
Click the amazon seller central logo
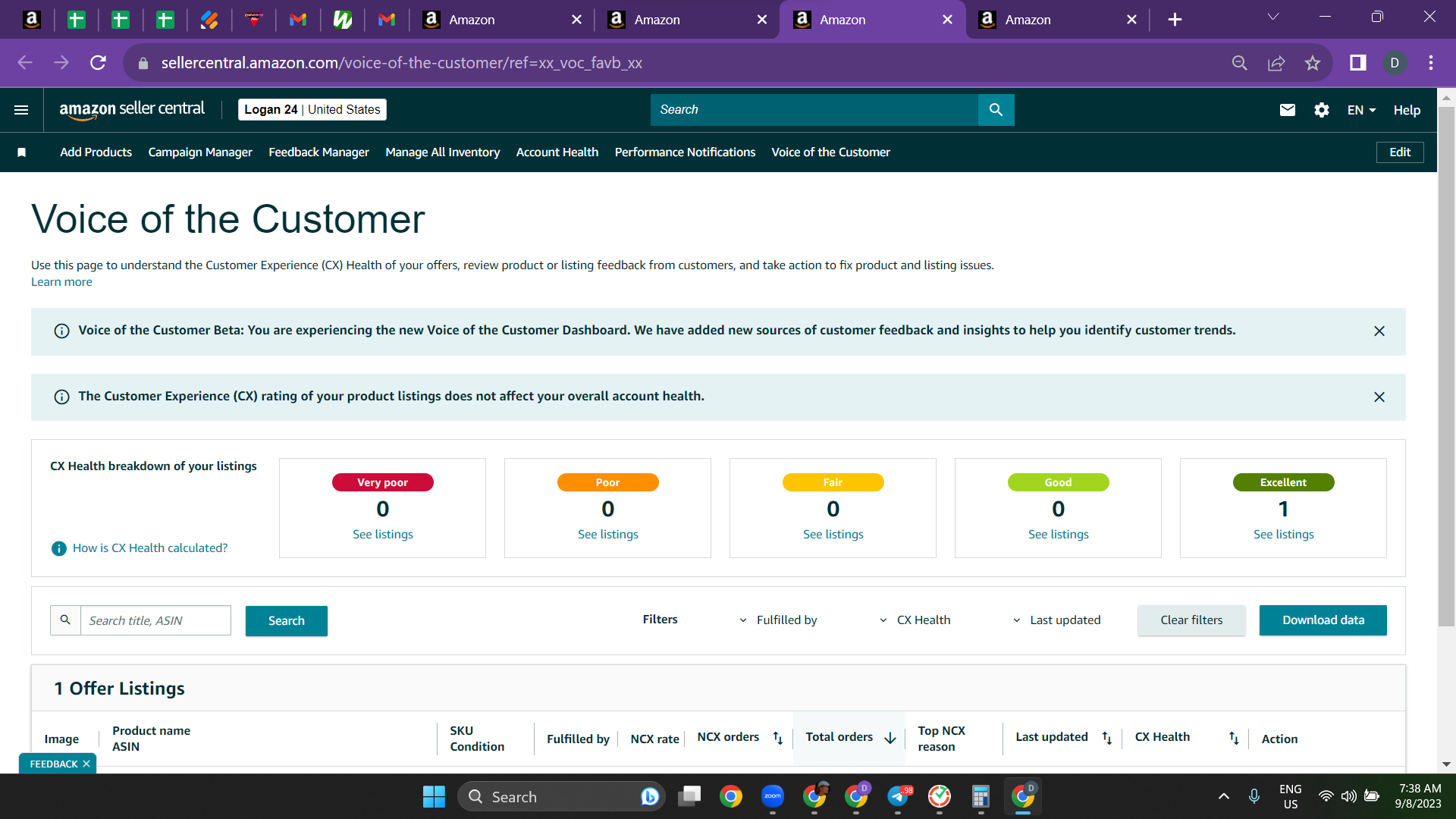(132, 109)
